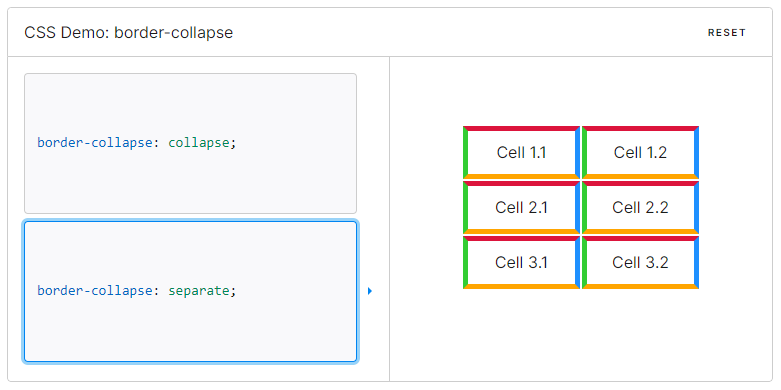
Task: Click the green 'collapse' value in code
Action: click(199, 143)
